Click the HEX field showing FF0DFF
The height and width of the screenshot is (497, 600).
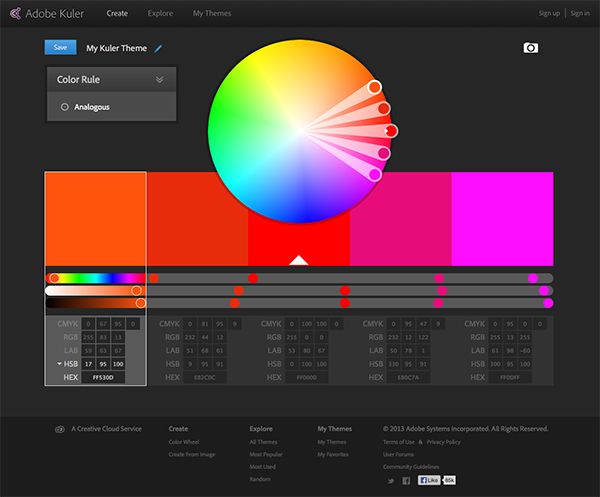(510, 378)
